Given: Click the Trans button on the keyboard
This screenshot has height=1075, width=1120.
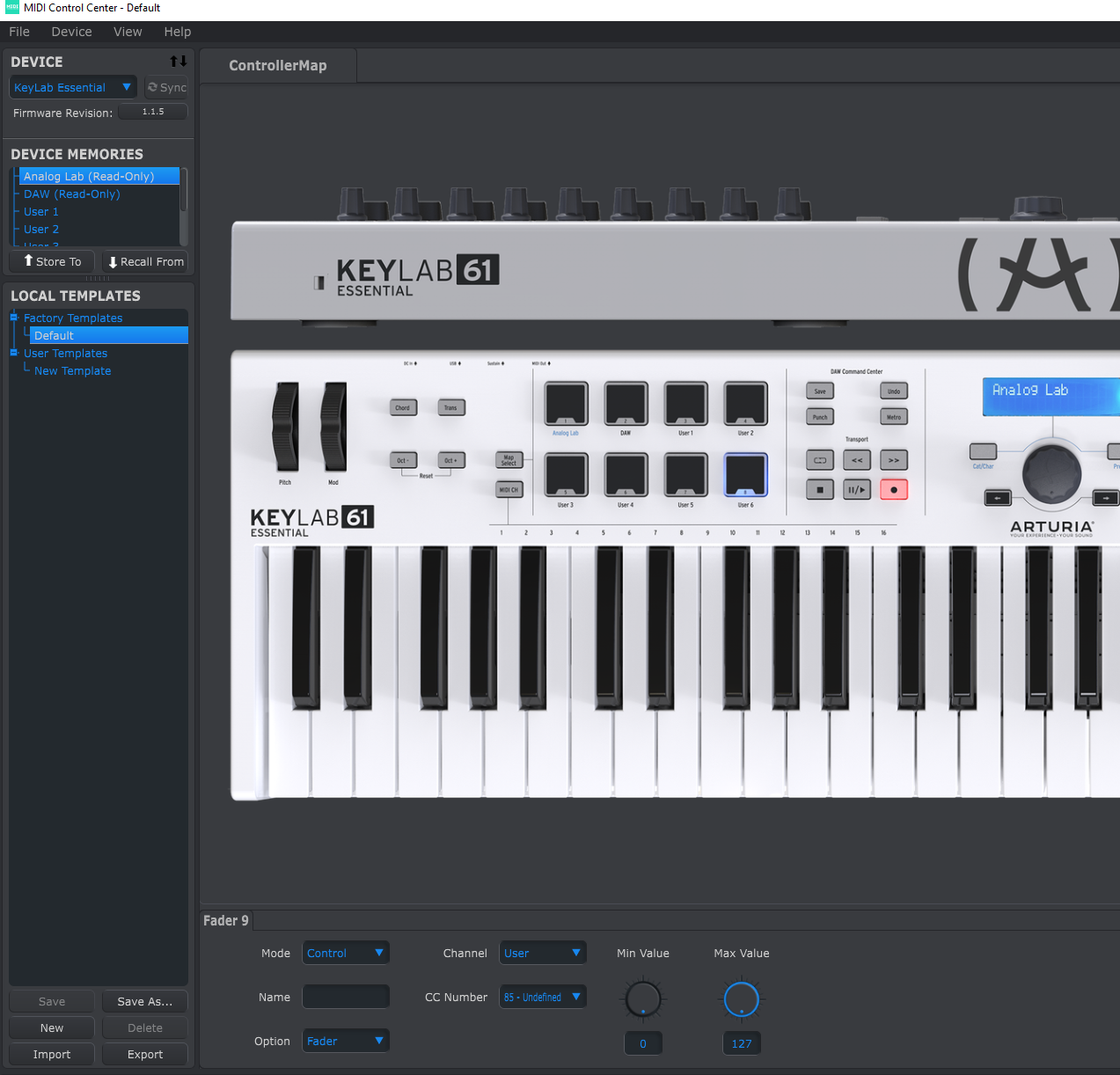Looking at the screenshot, I should click(x=451, y=407).
